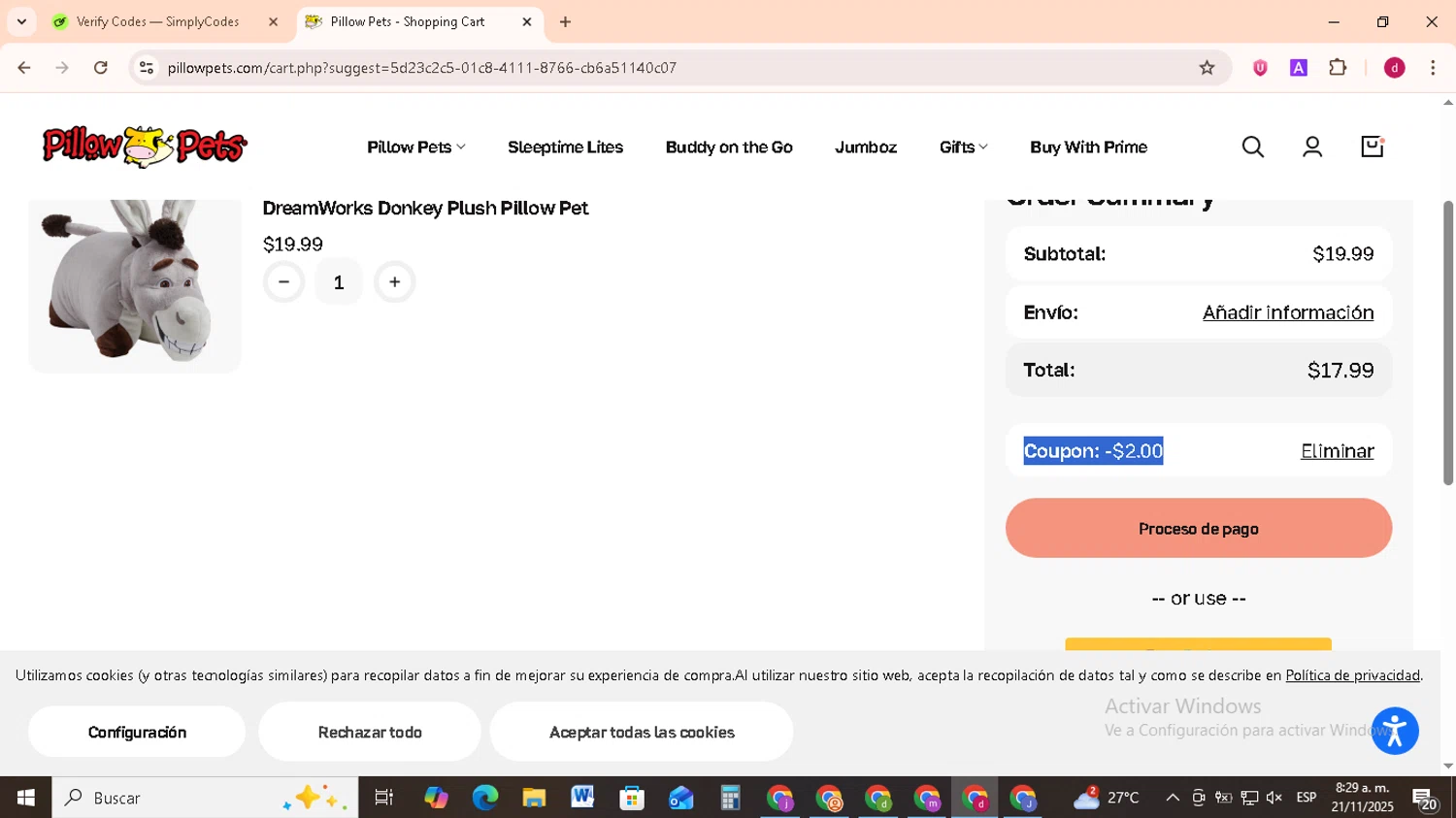Close the Pillow Pets Shopping Cart tab
The image size is (1456, 818).
pyautogui.click(x=527, y=21)
